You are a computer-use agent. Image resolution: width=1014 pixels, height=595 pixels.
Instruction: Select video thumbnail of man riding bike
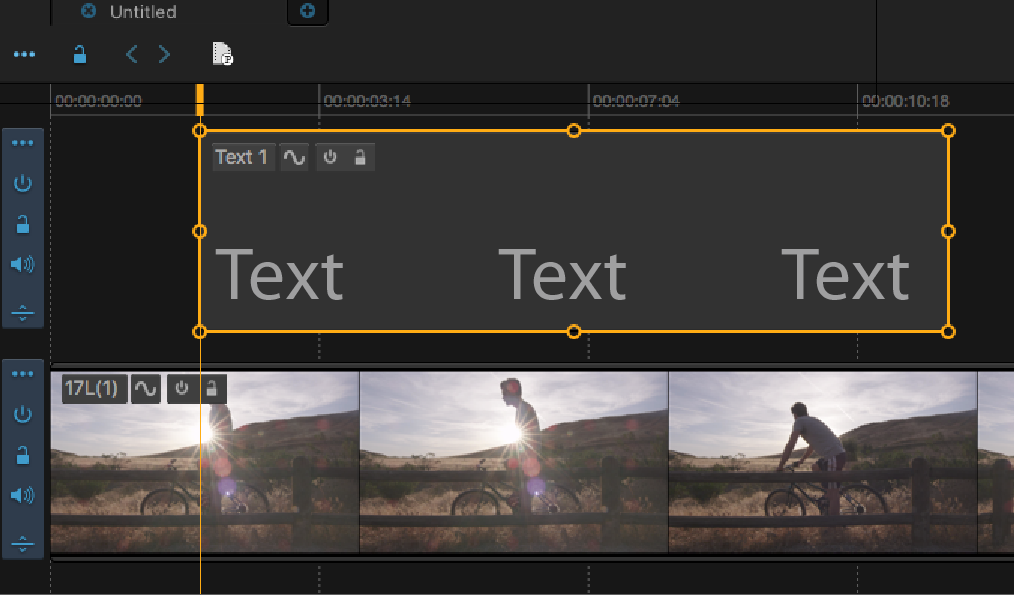(823, 462)
